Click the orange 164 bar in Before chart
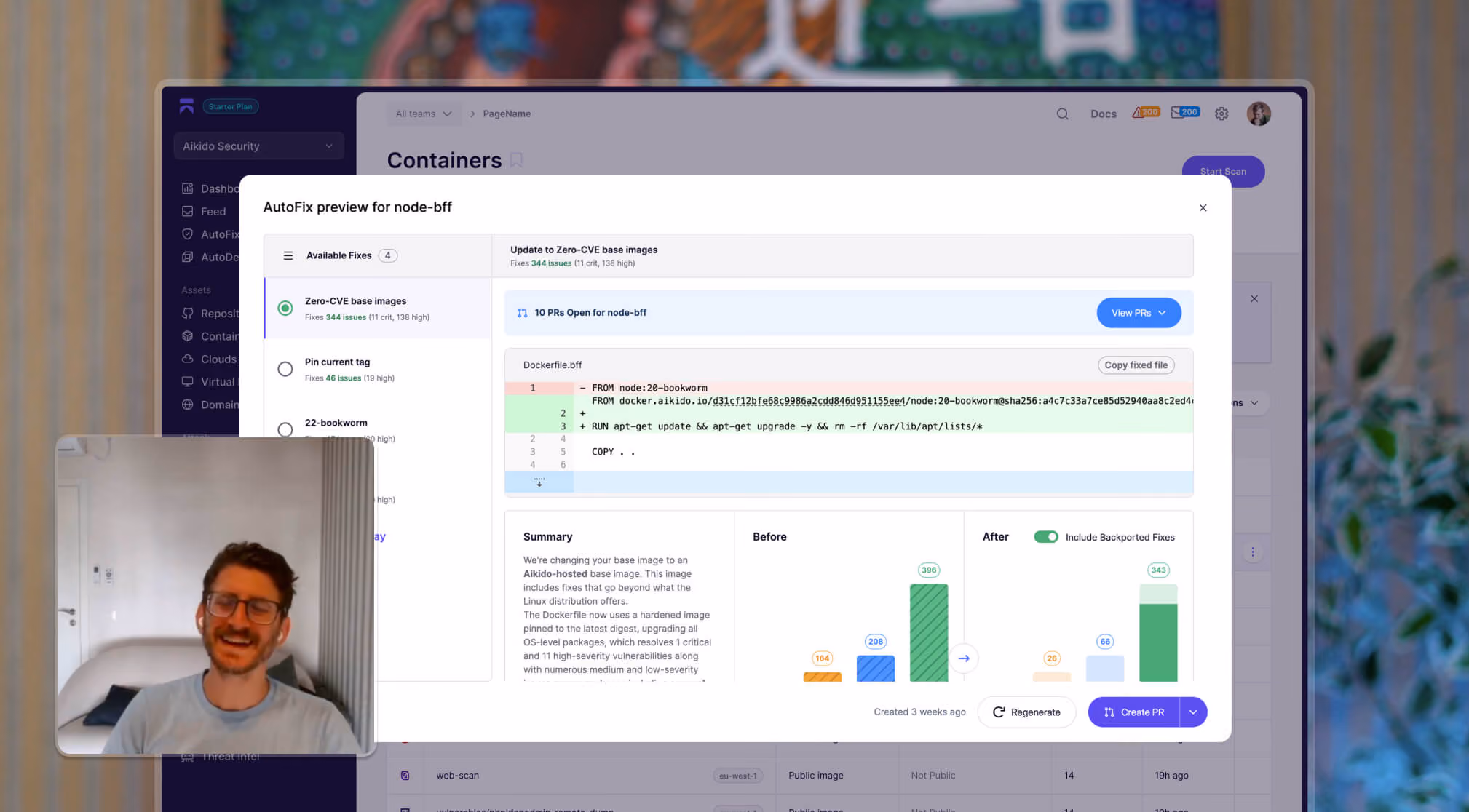Screen dimensions: 1469x812 (822, 677)
